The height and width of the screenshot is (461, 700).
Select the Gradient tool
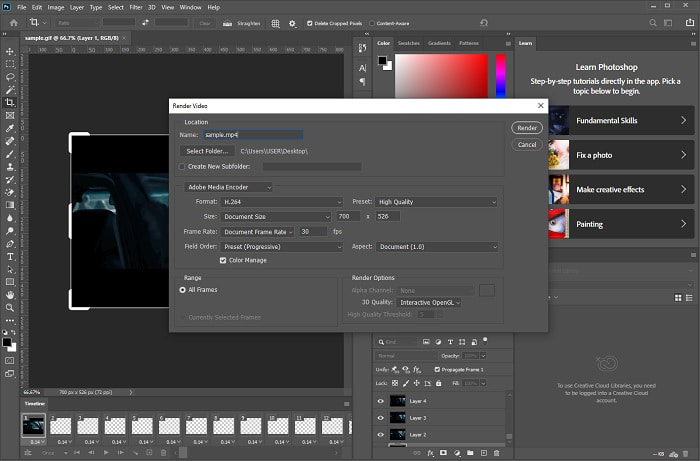10,205
